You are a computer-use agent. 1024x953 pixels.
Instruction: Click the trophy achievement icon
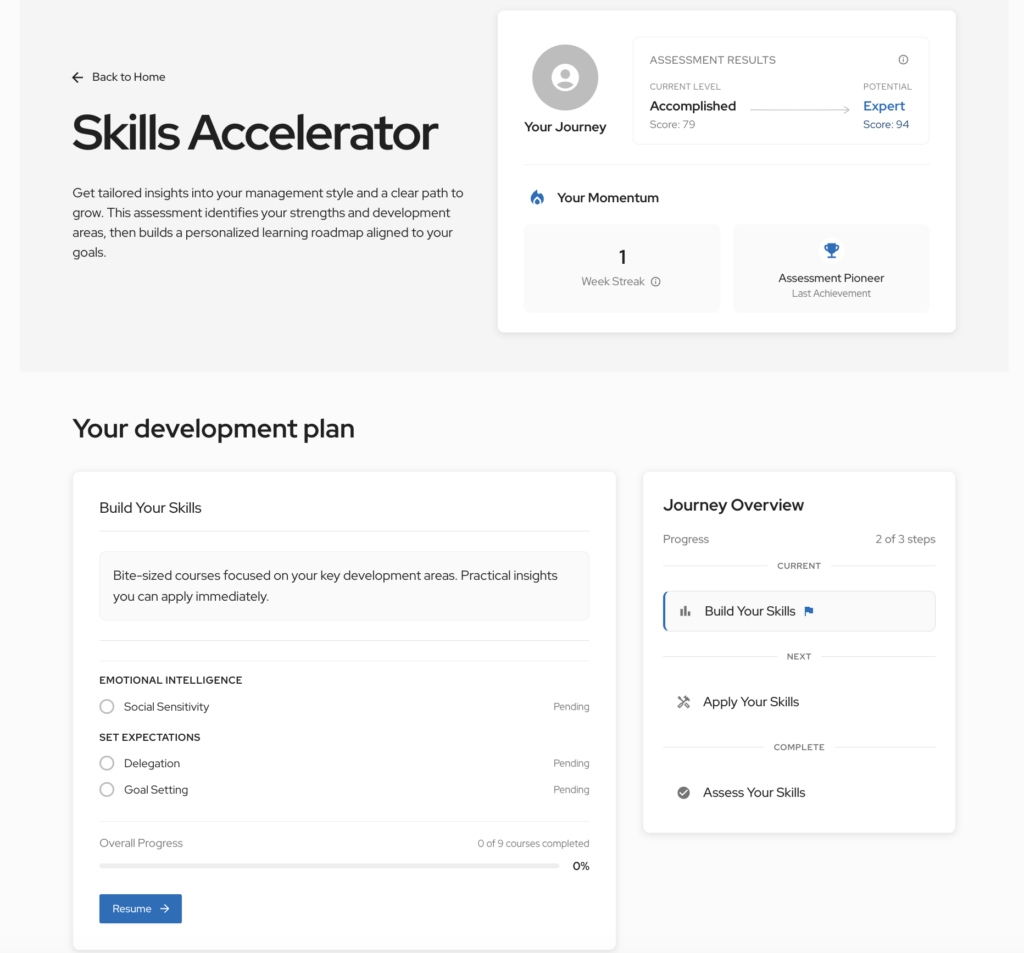pos(831,251)
